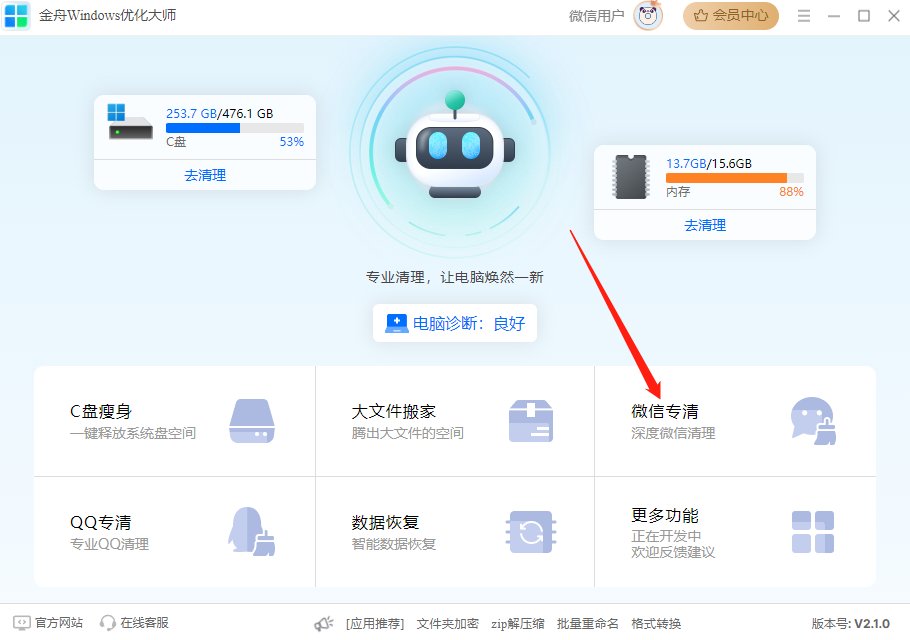Click the 深度微信清理 subtitle

(x=673, y=433)
